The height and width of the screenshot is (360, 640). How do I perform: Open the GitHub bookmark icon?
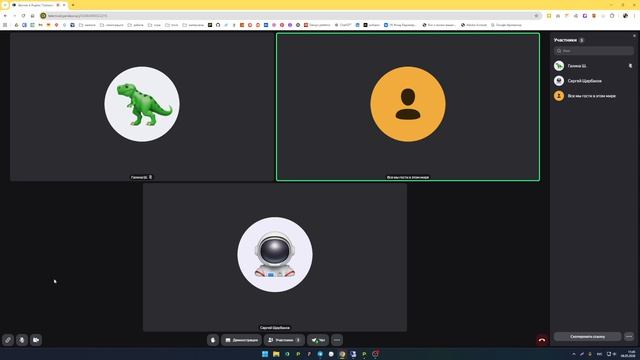click(x=218, y=25)
